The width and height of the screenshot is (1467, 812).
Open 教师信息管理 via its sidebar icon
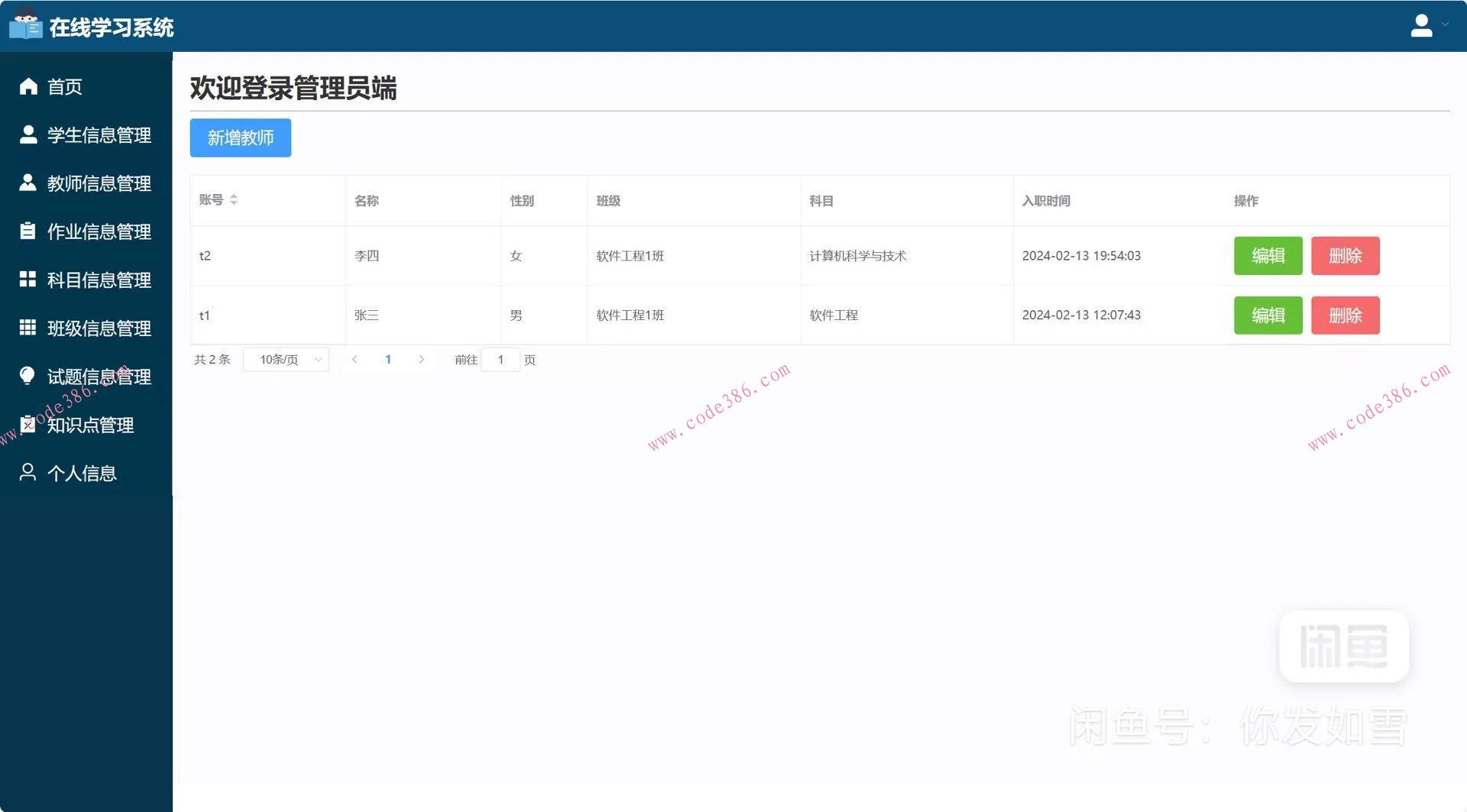pyautogui.click(x=28, y=183)
